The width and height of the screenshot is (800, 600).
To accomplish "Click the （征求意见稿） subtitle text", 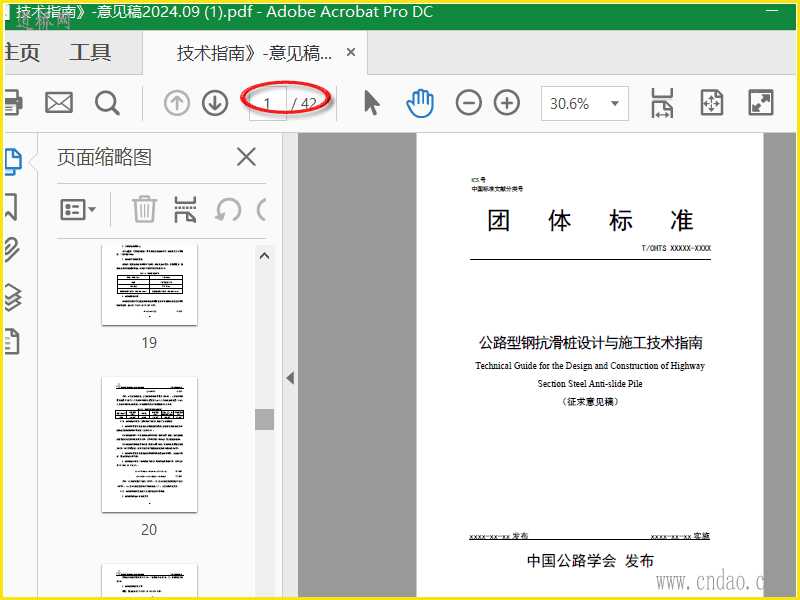I will tap(590, 402).
